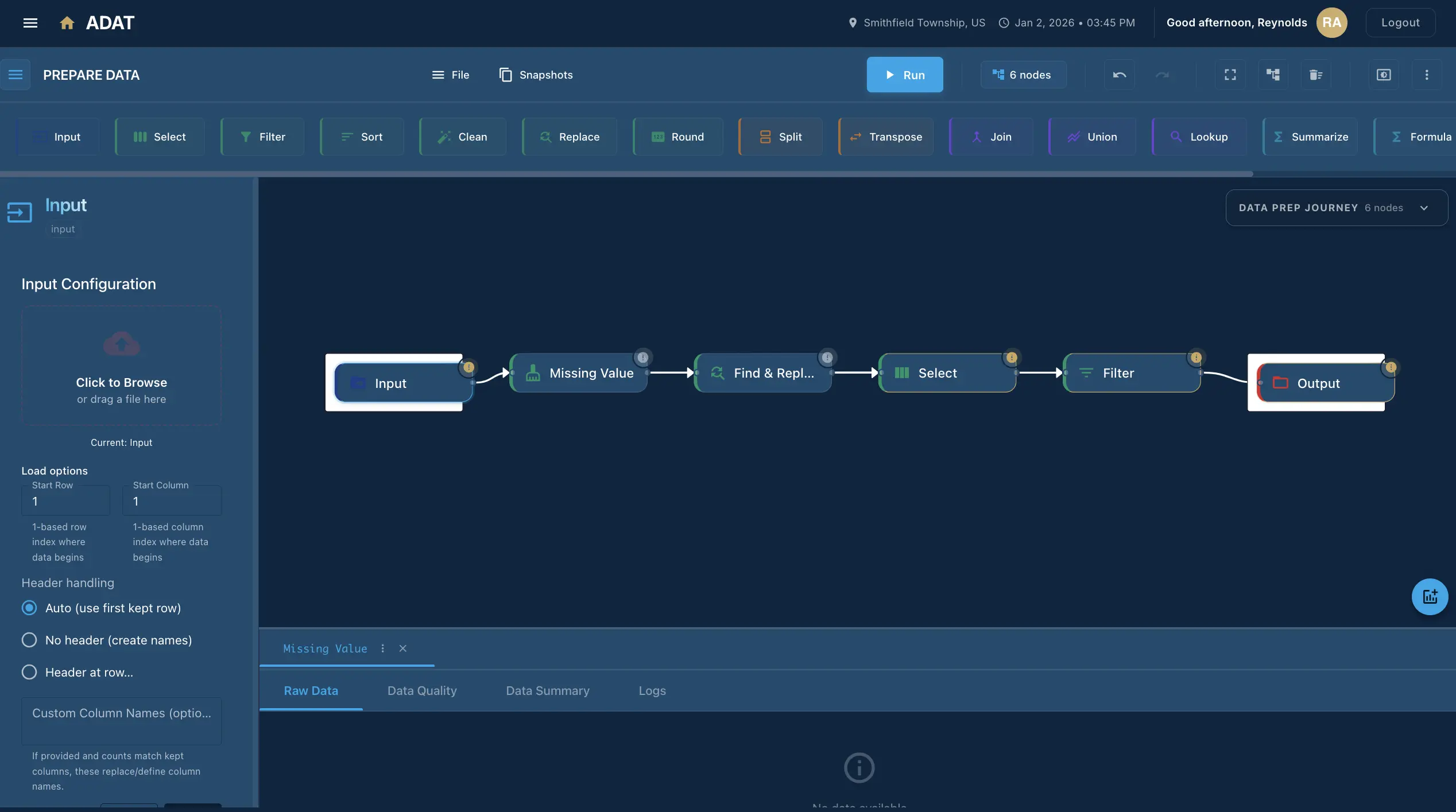This screenshot has height=812, width=1456.
Task: Open the Logs tab
Action: pos(652,691)
